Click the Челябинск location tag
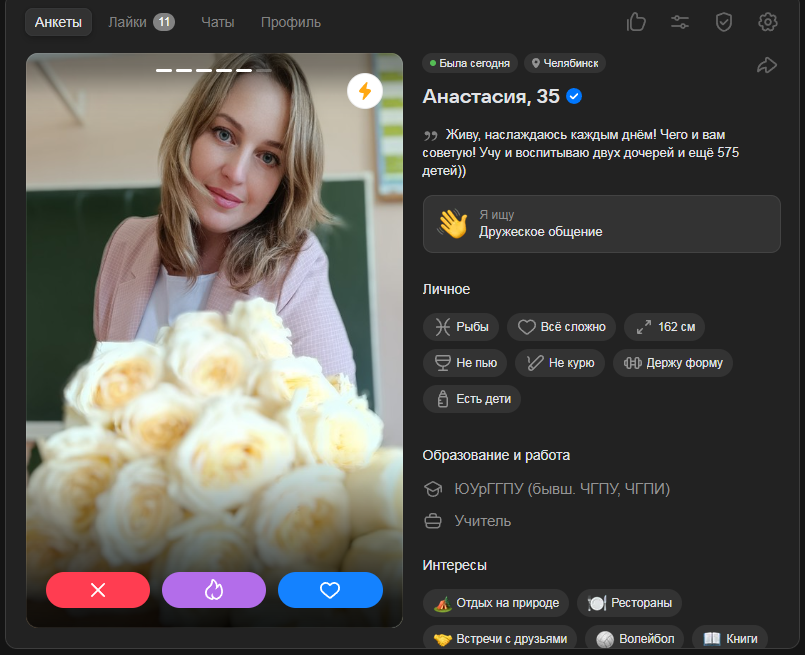 coord(565,63)
